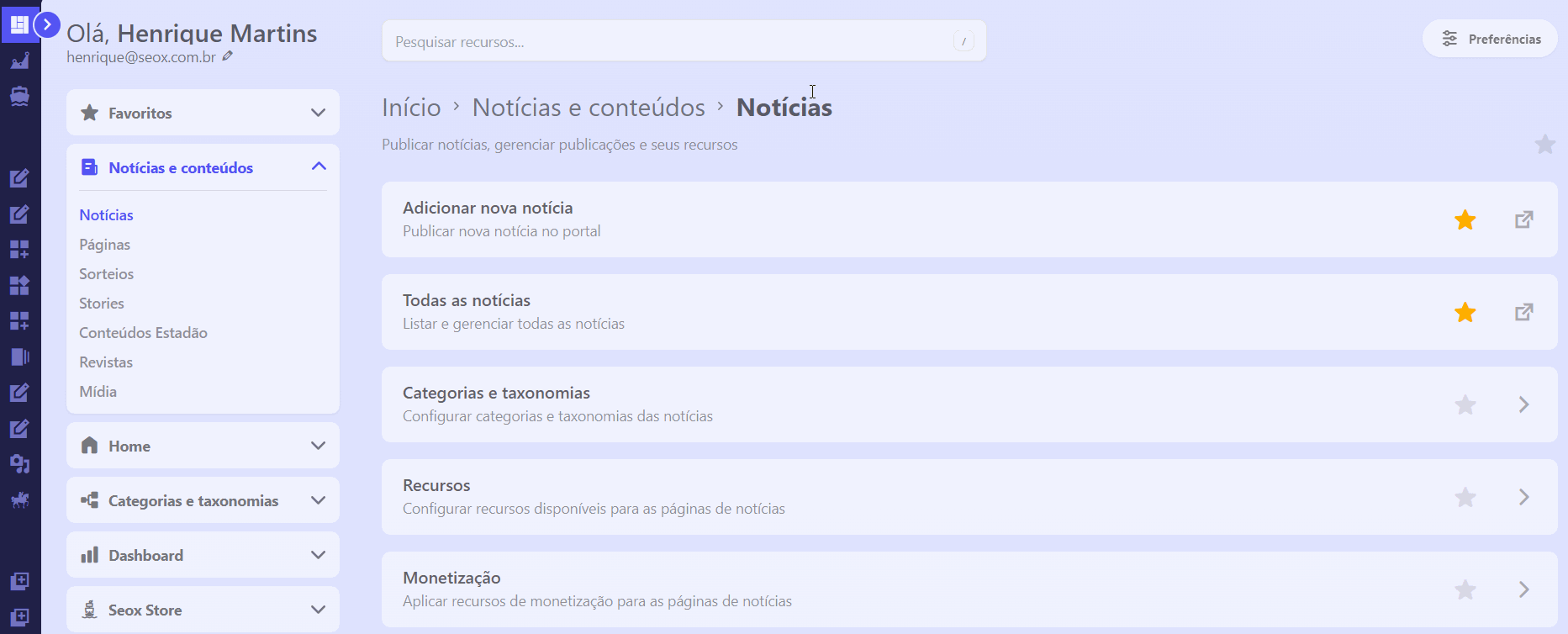Screen dimensions: 1568x634
Task: Click the ship icon in left rail
Action: tap(19, 96)
